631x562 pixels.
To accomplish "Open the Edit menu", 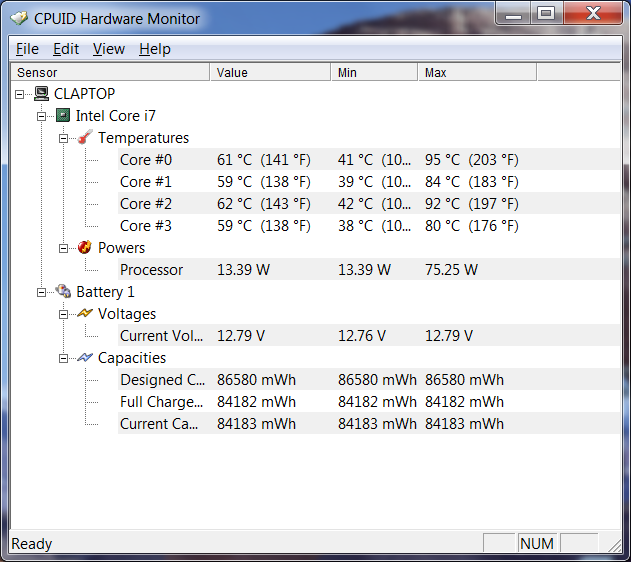I will click(x=66, y=49).
